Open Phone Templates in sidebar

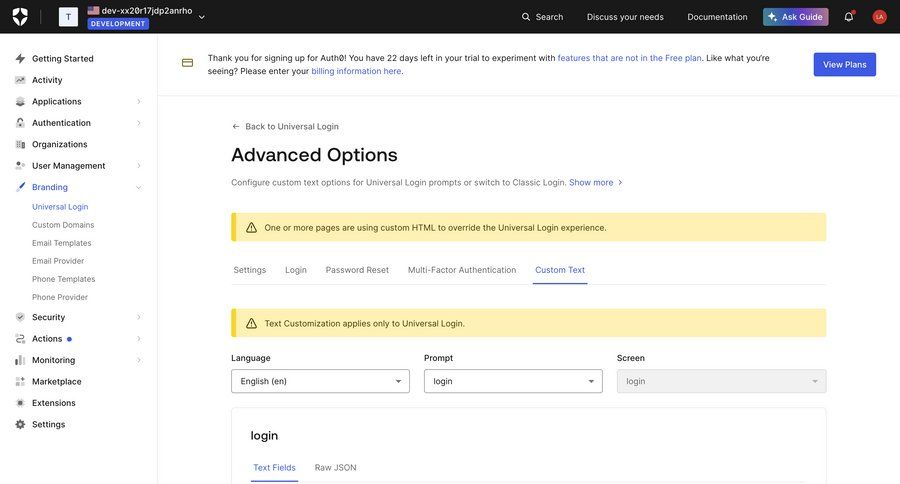pos(64,279)
